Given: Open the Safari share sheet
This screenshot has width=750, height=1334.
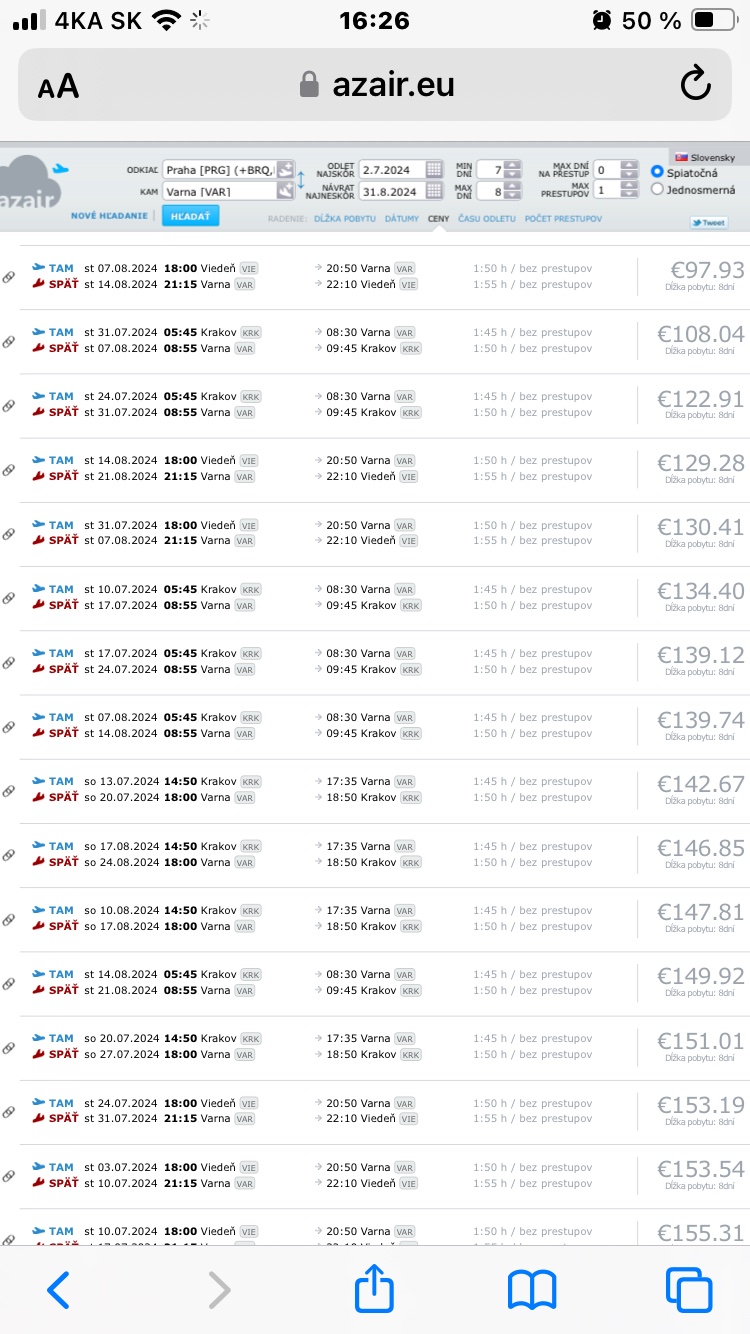Looking at the screenshot, I should pos(375,1289).
